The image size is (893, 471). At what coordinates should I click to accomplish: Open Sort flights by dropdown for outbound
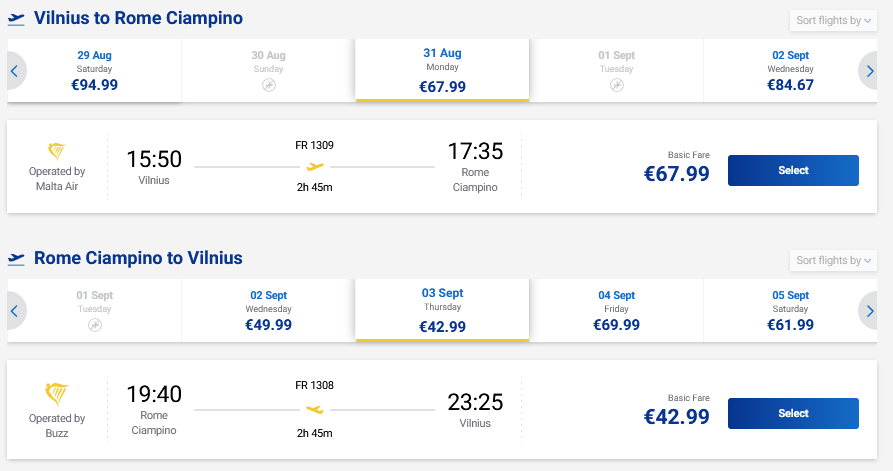832,21
